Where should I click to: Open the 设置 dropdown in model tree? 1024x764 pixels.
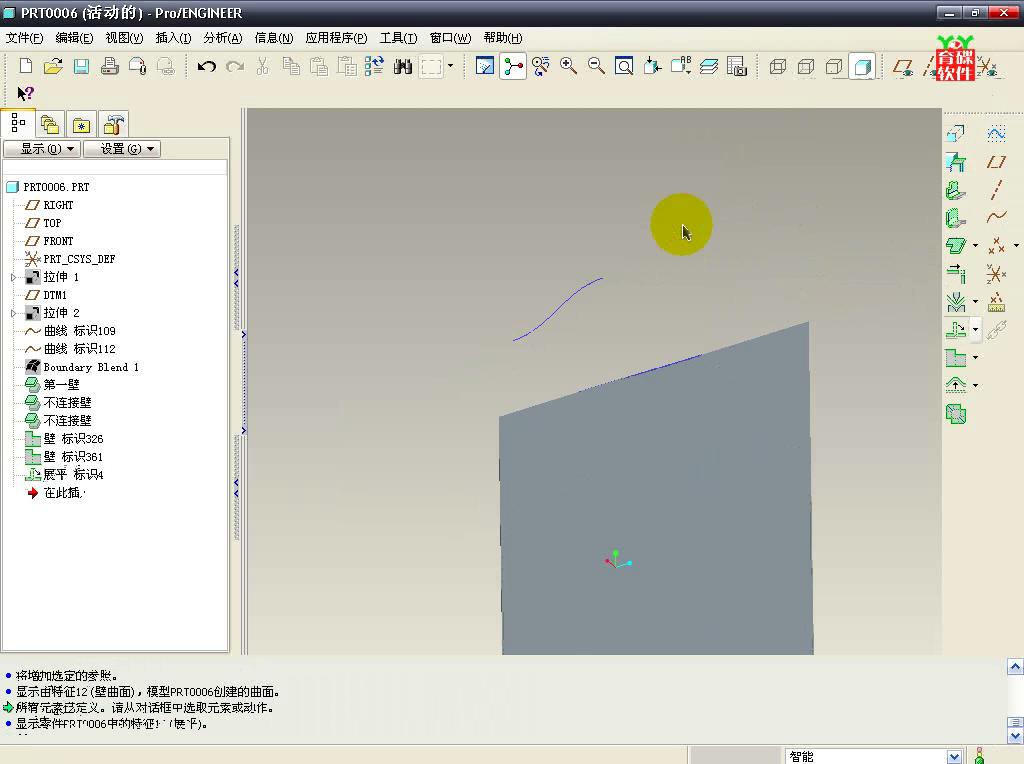coord(121,149)
